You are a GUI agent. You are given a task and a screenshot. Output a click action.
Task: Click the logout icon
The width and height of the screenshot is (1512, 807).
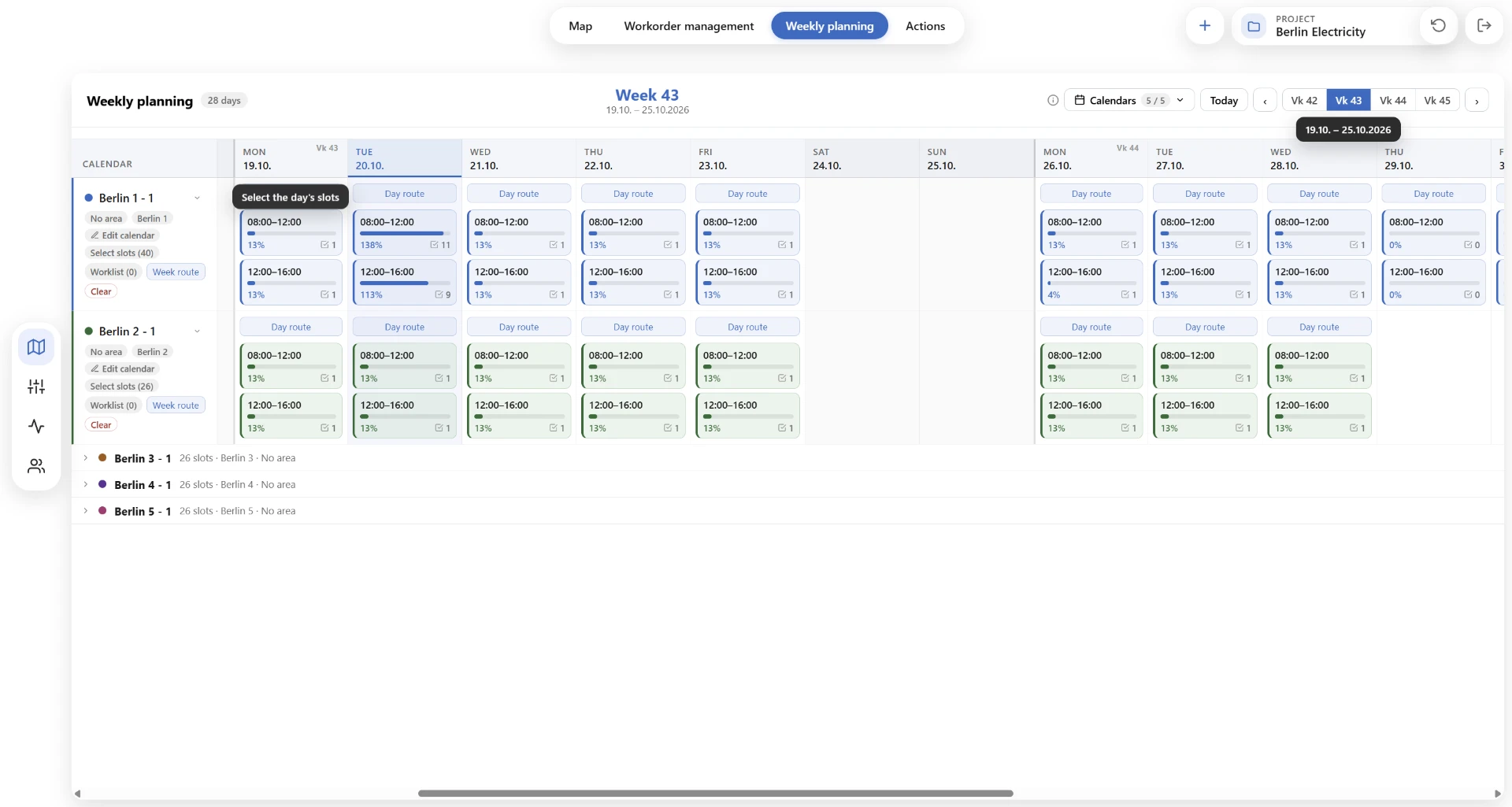(1484, 26)
